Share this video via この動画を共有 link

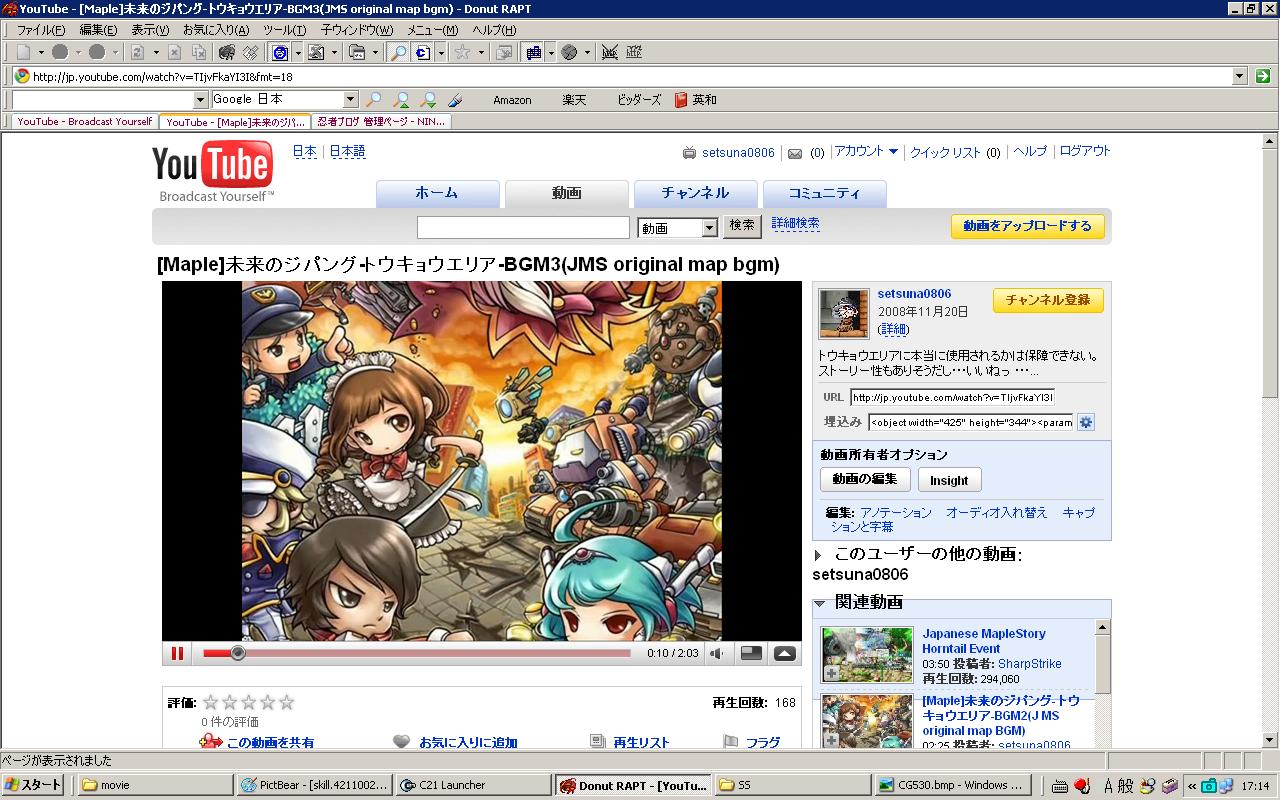[270, 742]
